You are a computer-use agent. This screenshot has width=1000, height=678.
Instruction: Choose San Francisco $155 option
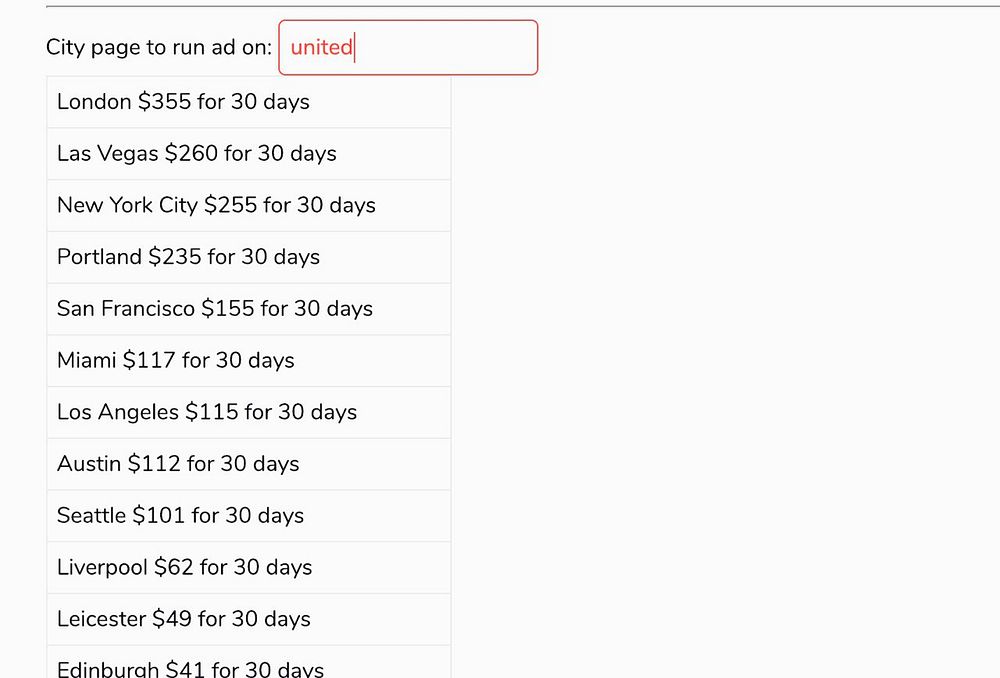[248, 309]
